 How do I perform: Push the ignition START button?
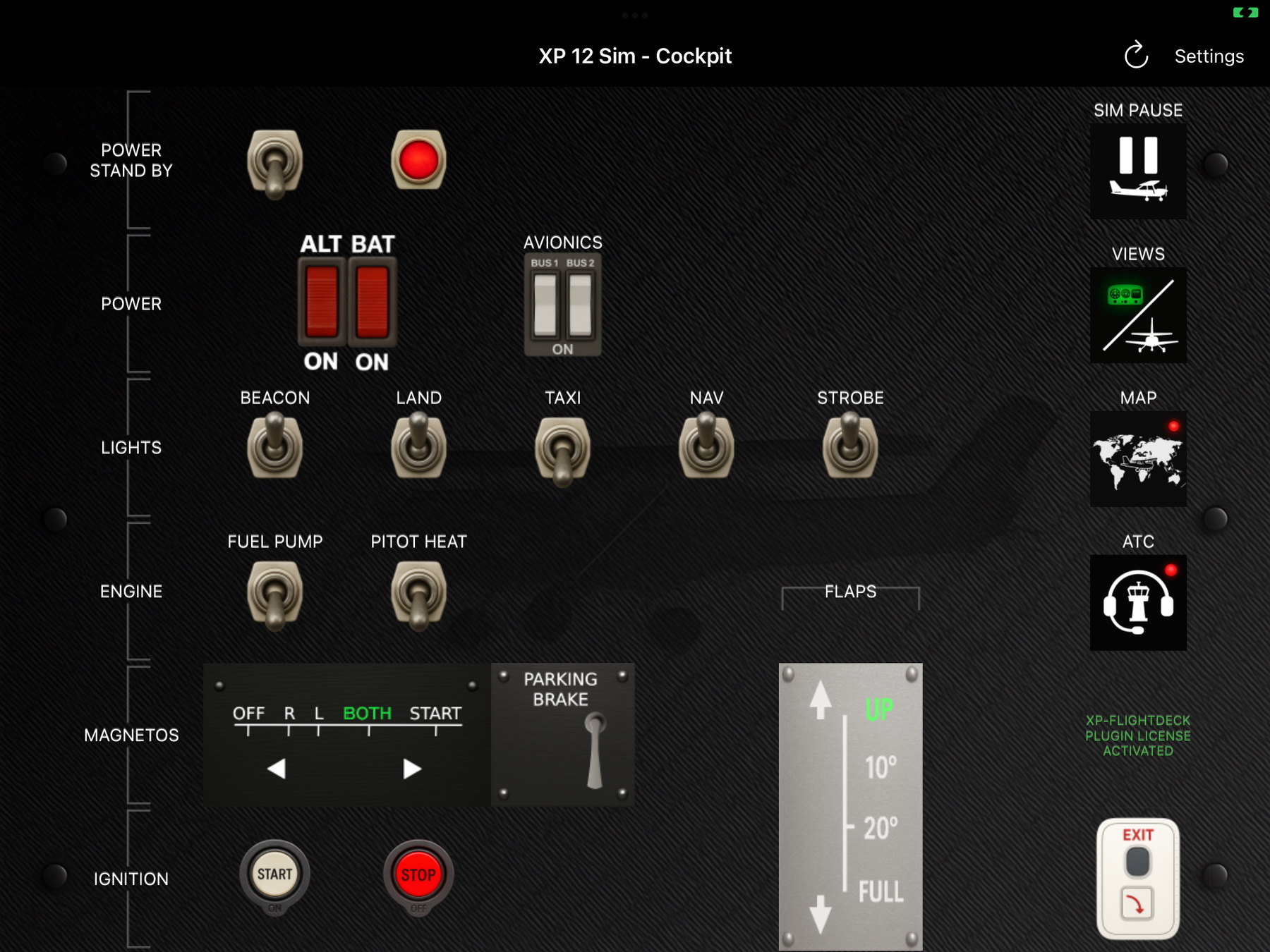pos(274,876)
